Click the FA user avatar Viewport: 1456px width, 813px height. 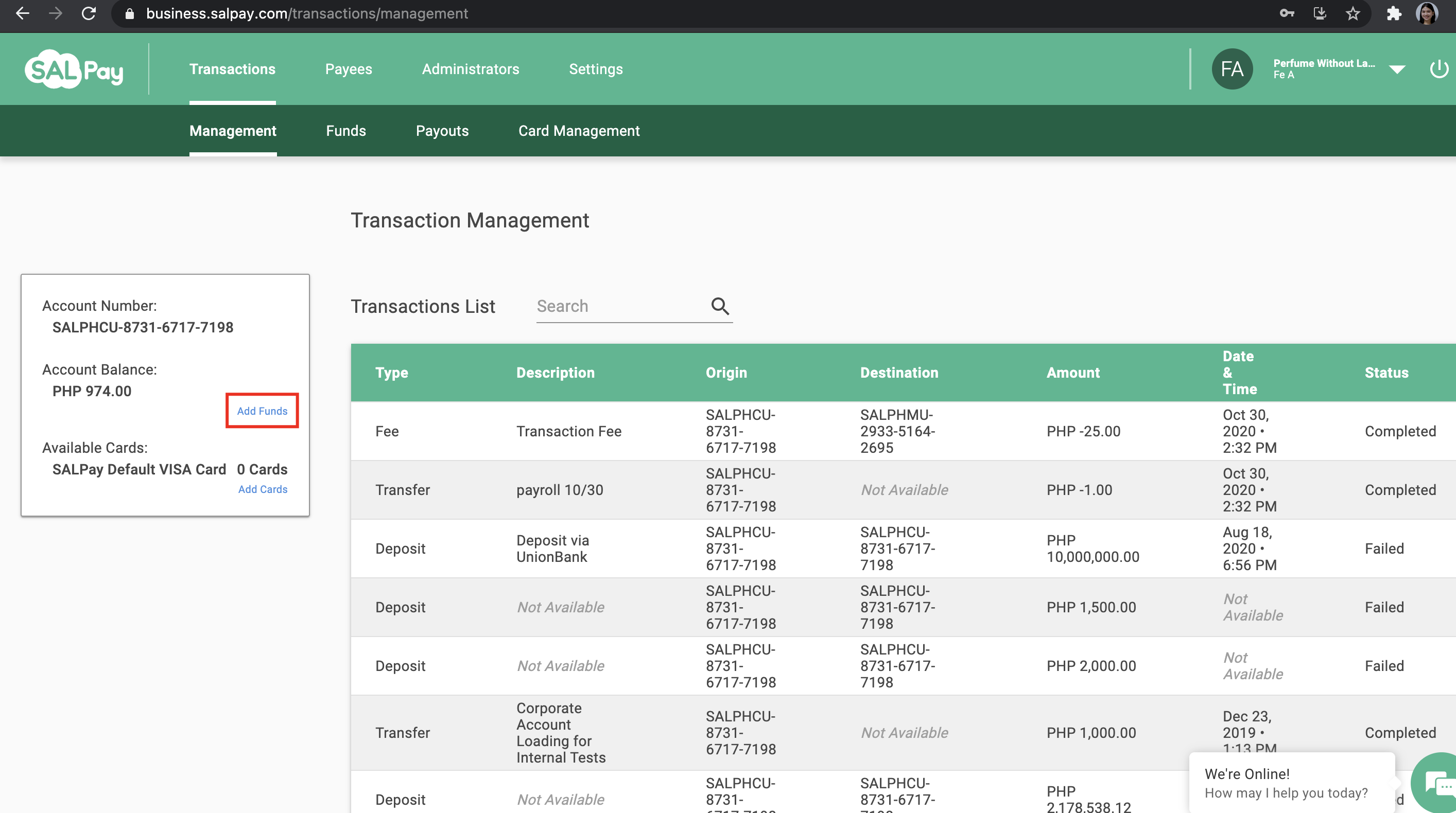click(x=1232, y=69)
